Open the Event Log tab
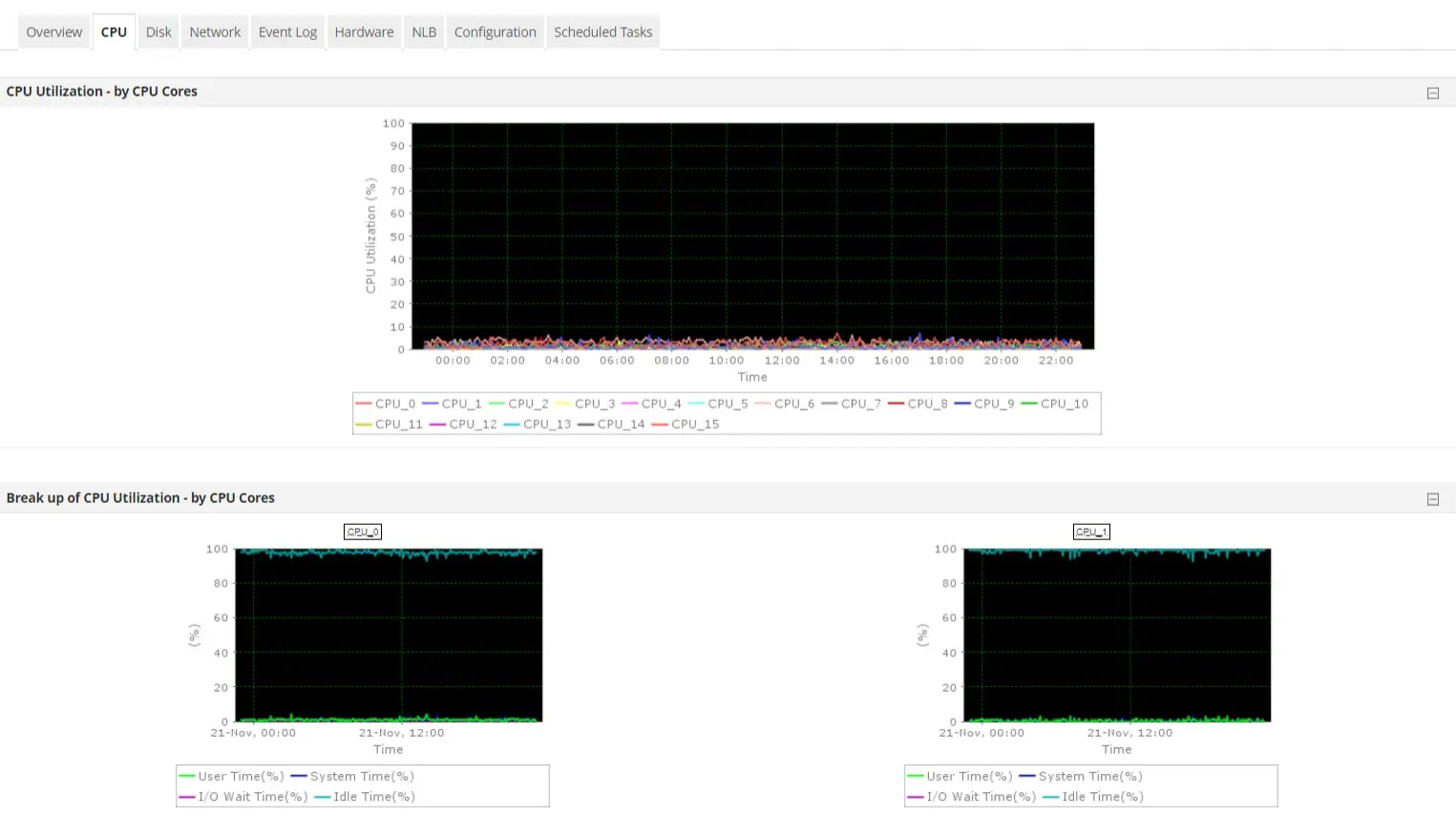This screenshot has width=1456, height=816. (287, 31)
